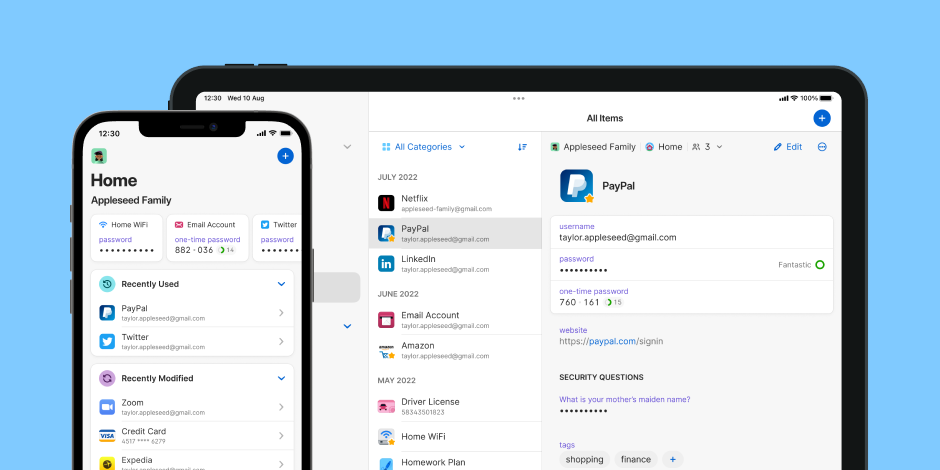This screenshot has width=940, height=470.
Task: Select the PayPal item in tablet list
Action: pos(455,233)
